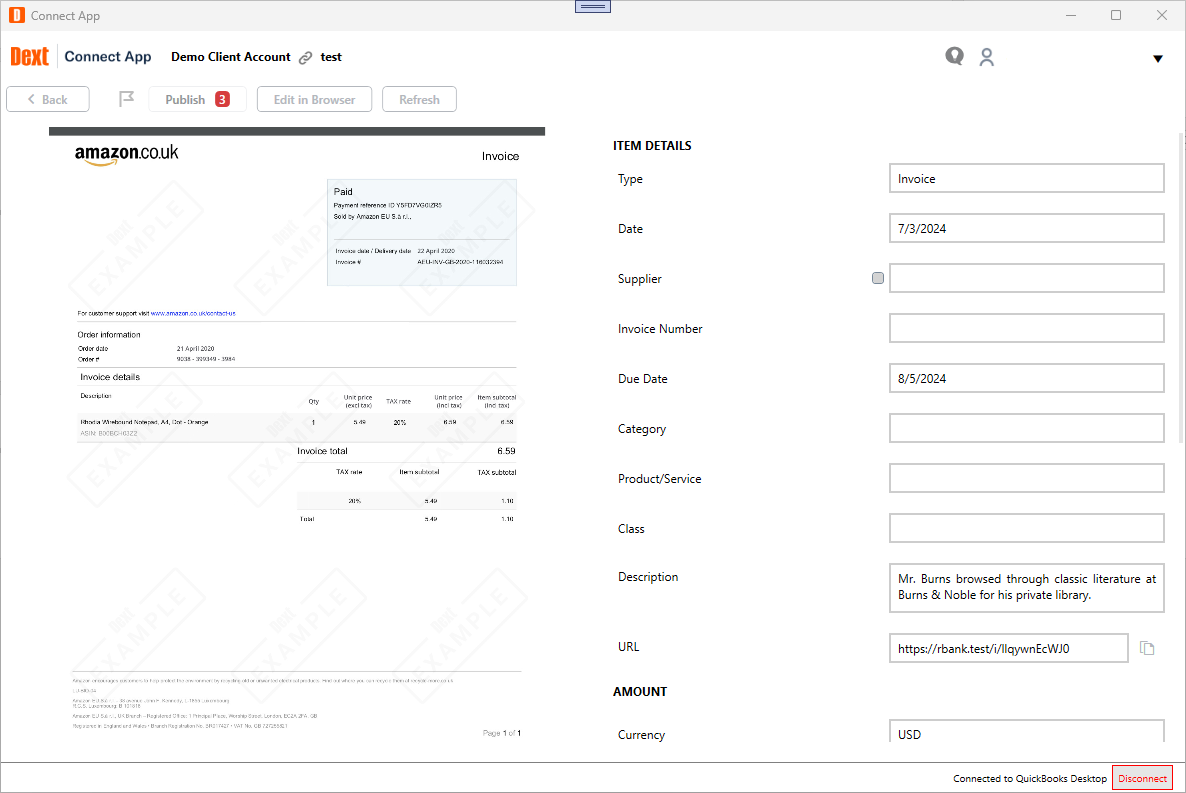Click the top center drag handle

click(593, 7)
